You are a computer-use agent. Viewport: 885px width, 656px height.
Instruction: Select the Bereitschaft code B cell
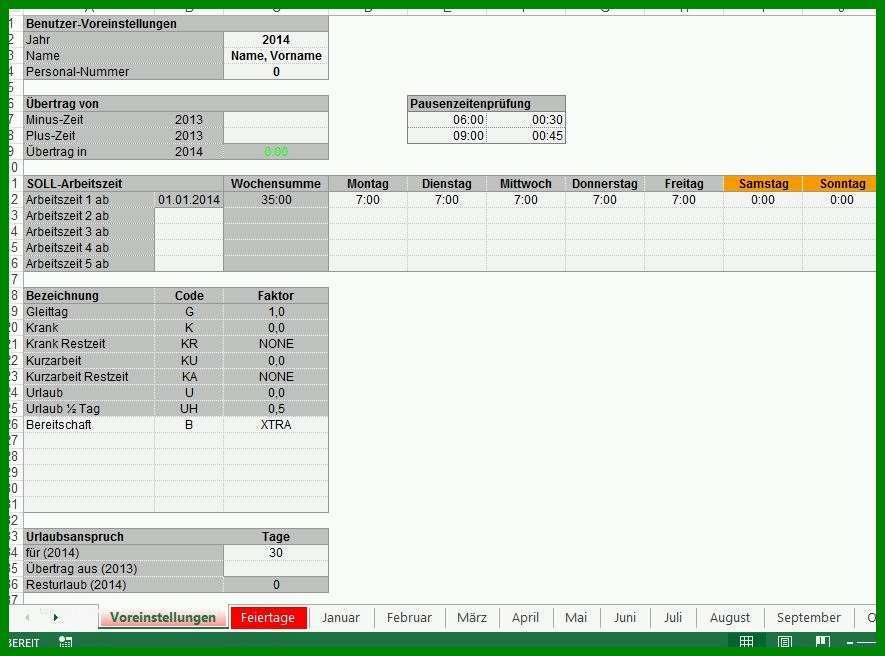189,425
